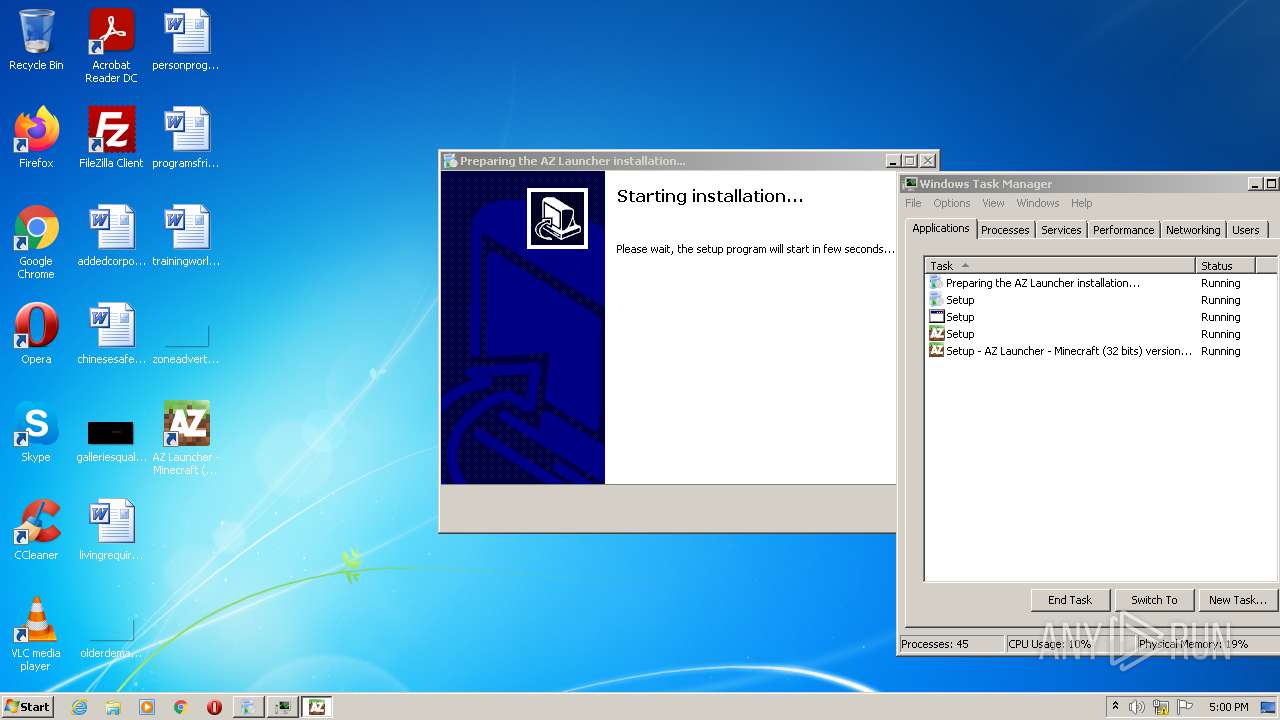Viewport: 1280px width, 720px height.
Task: Close the Preparing AZ Launcher installation window
Action: pyautogui.click(x=928, y=160)
